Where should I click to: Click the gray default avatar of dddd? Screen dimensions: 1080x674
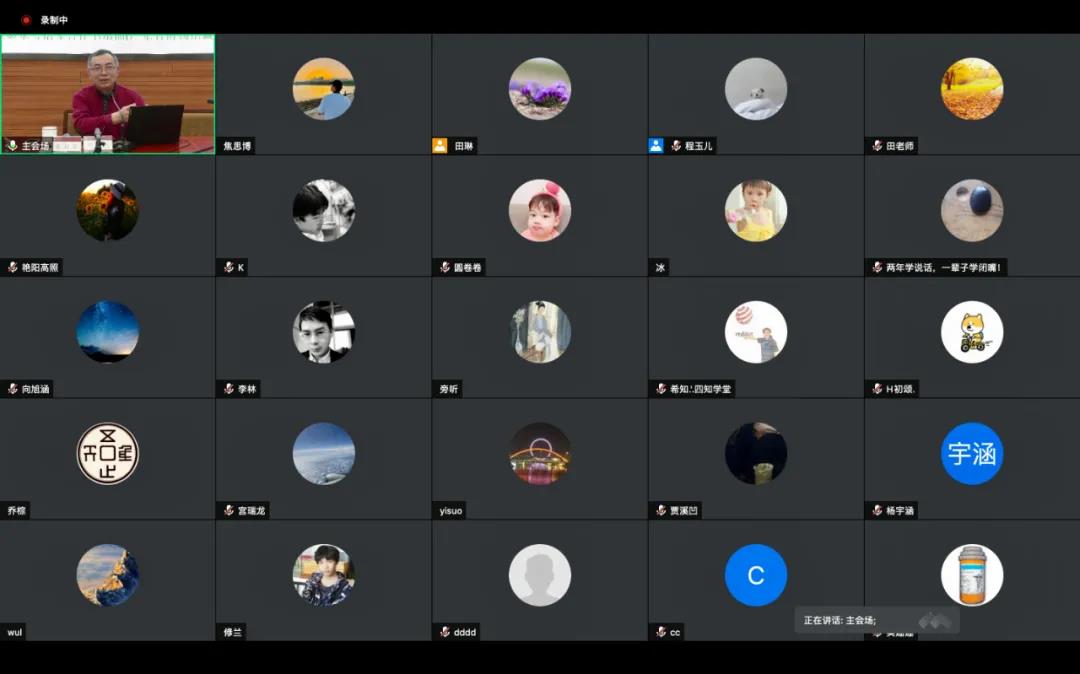pos(539,575)
